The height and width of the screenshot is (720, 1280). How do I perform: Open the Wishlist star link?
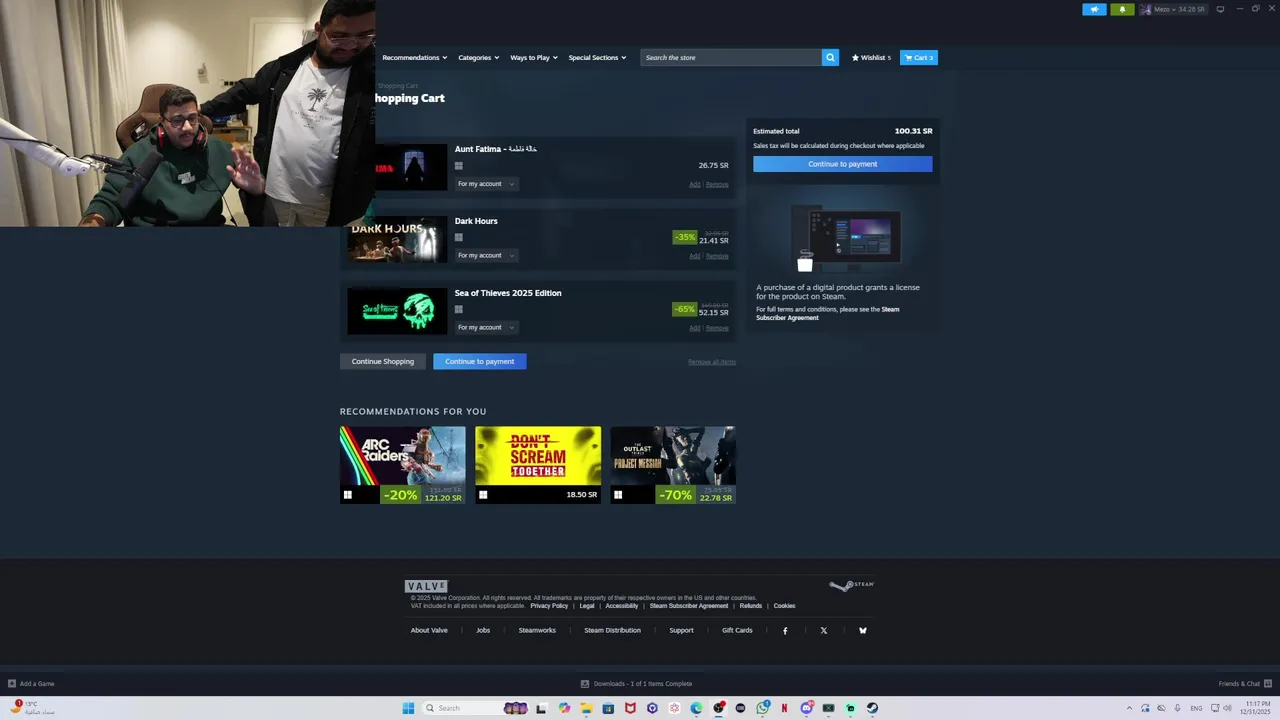(871, 57)
